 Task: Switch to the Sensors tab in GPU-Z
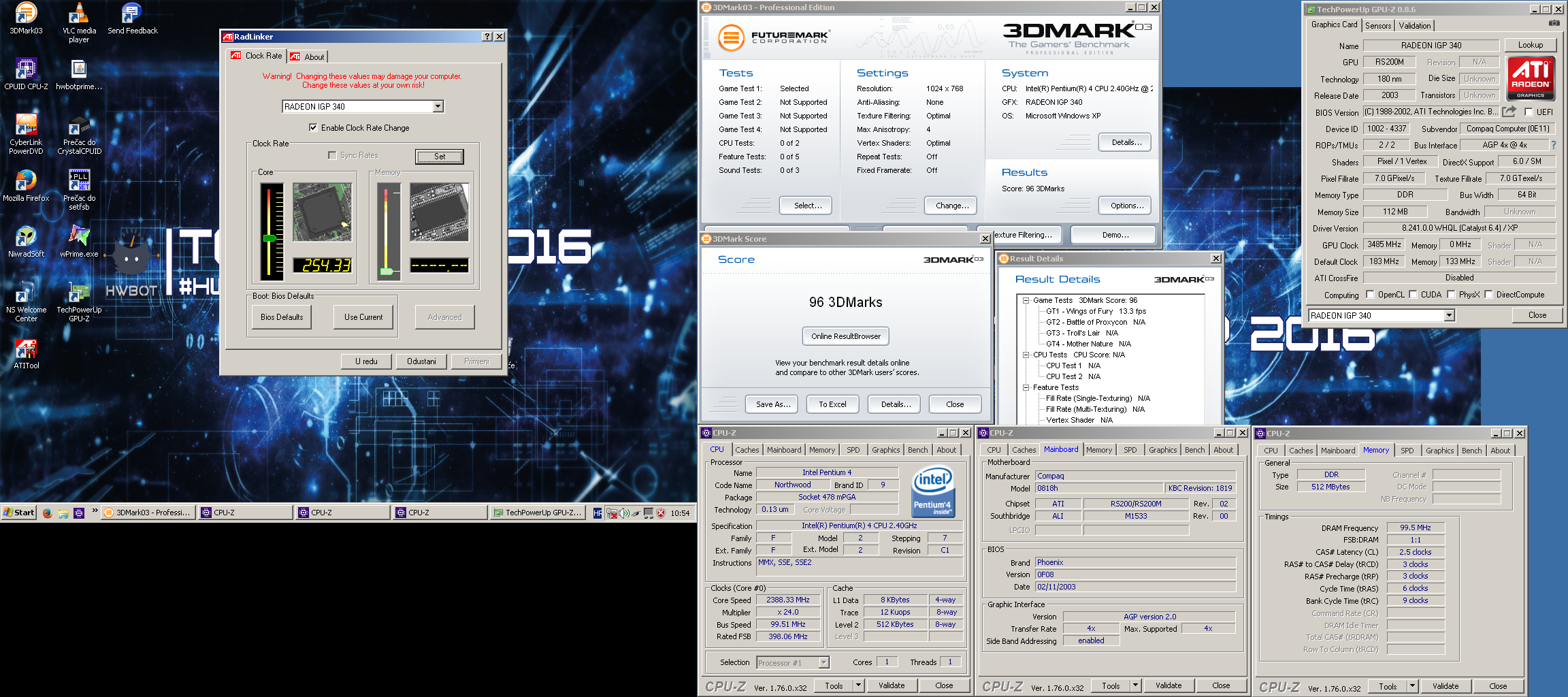(x=1377, y=26)
